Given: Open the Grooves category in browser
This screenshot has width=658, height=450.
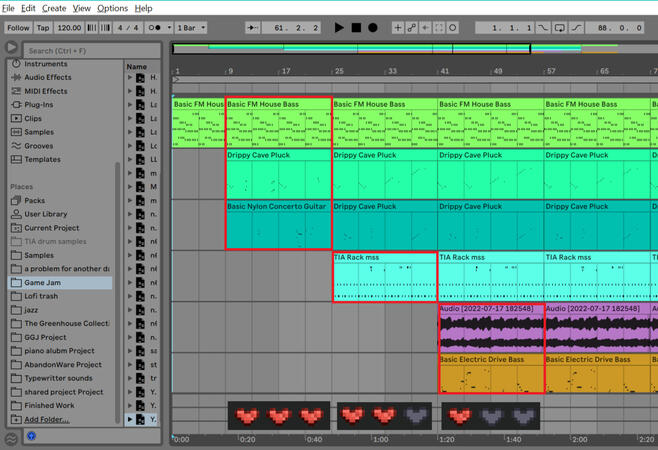Looking at the screenshot, I should coord(39,146).
